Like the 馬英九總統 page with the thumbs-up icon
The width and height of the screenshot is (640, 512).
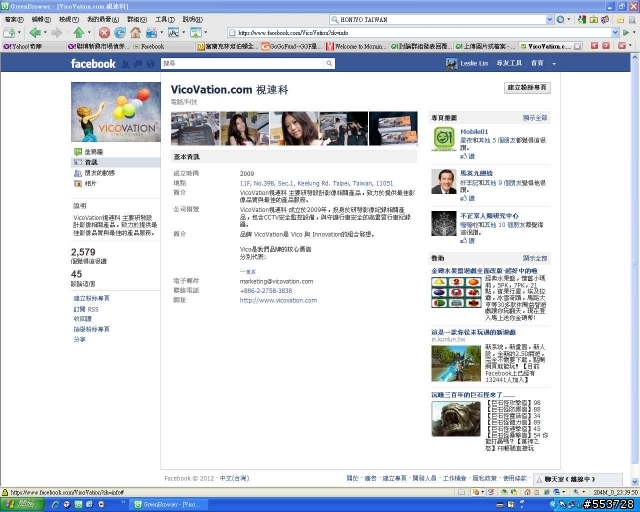point(463,198)
